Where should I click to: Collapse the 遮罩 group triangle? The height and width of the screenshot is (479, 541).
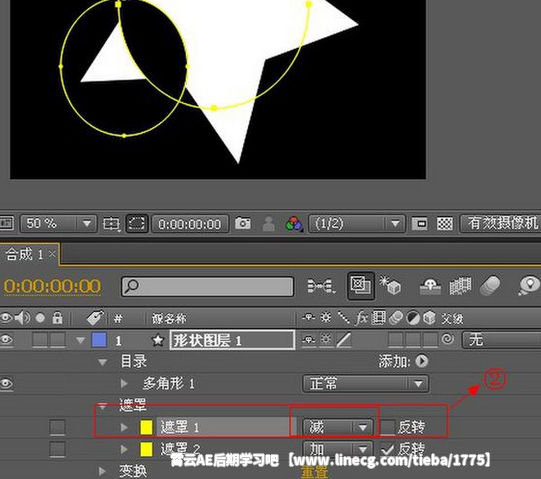coord(102,406)
